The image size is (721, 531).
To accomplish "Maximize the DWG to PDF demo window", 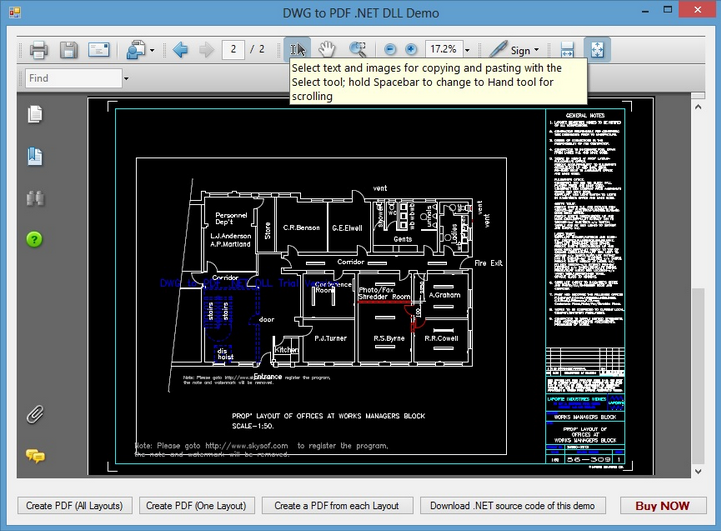I will pos(668,10).
